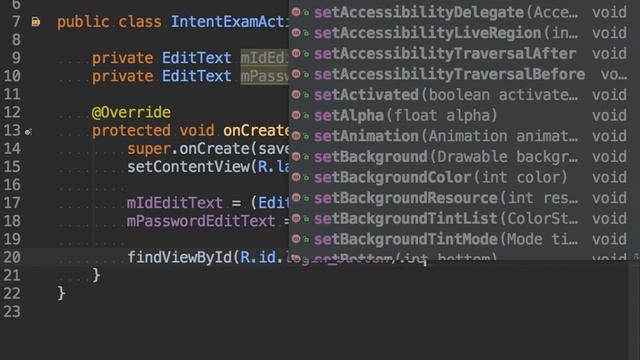Screen dimensions: 640x360
Task: Click the method icon beside setActivated
Action: click(x=296, y=94)
